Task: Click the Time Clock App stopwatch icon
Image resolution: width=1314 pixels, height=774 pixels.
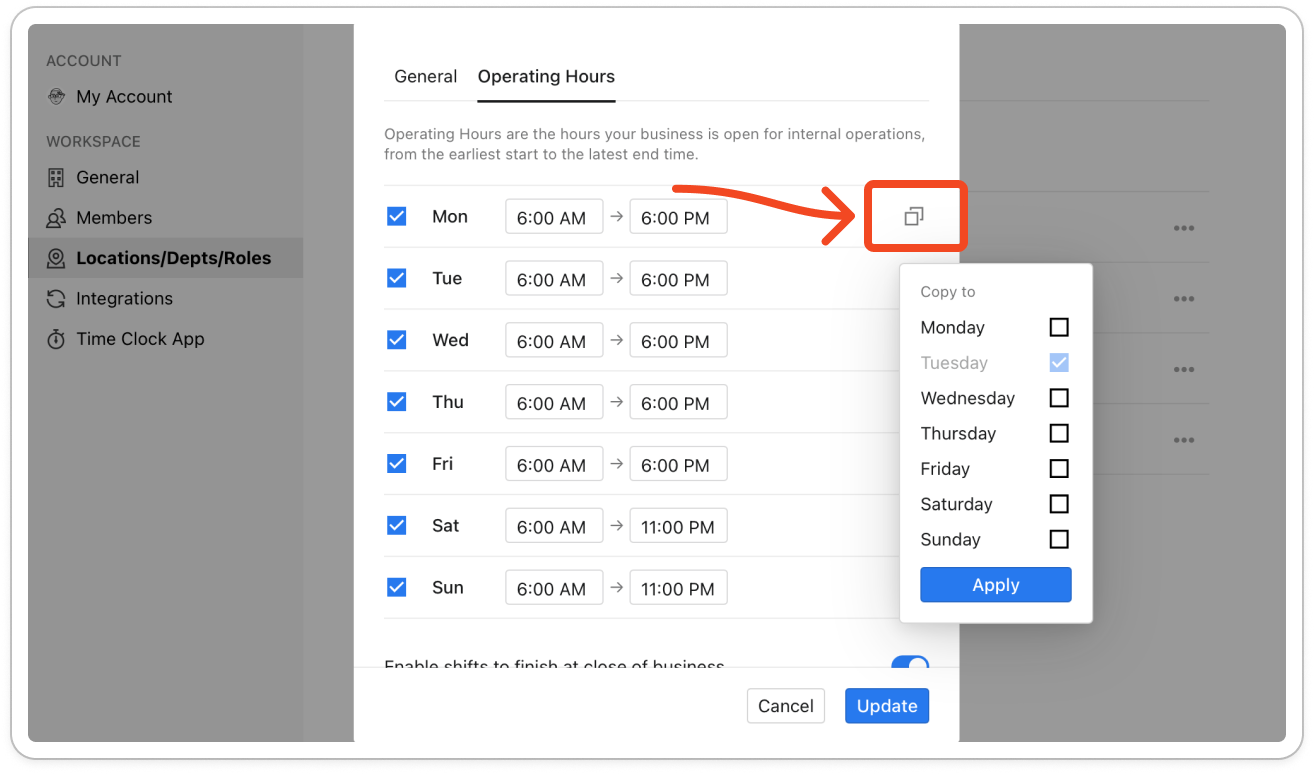Action: click(56, 339)
